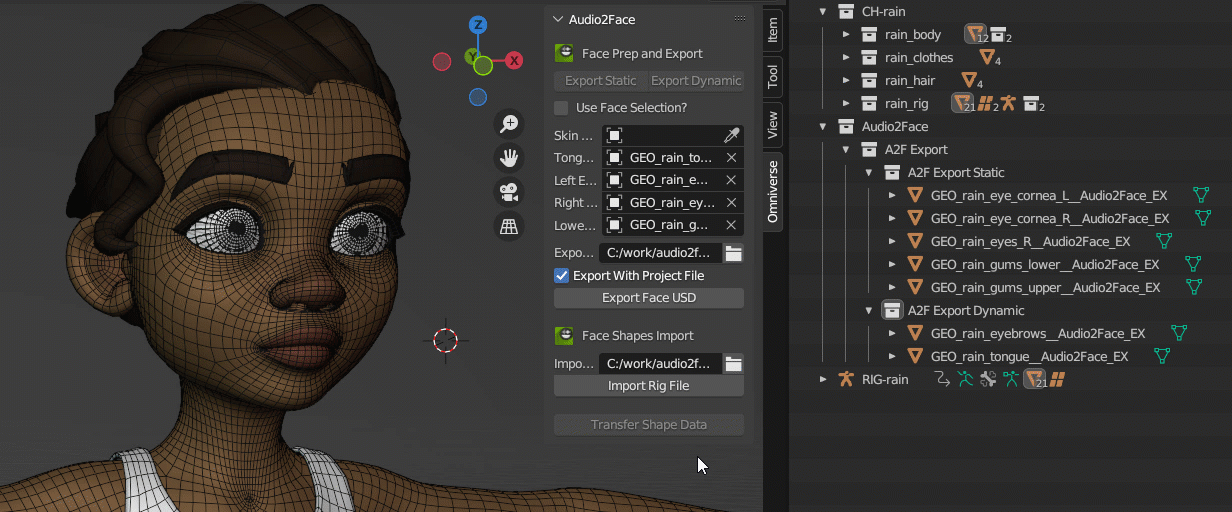Click the negative X axis gizmo circle

(442, 62)
